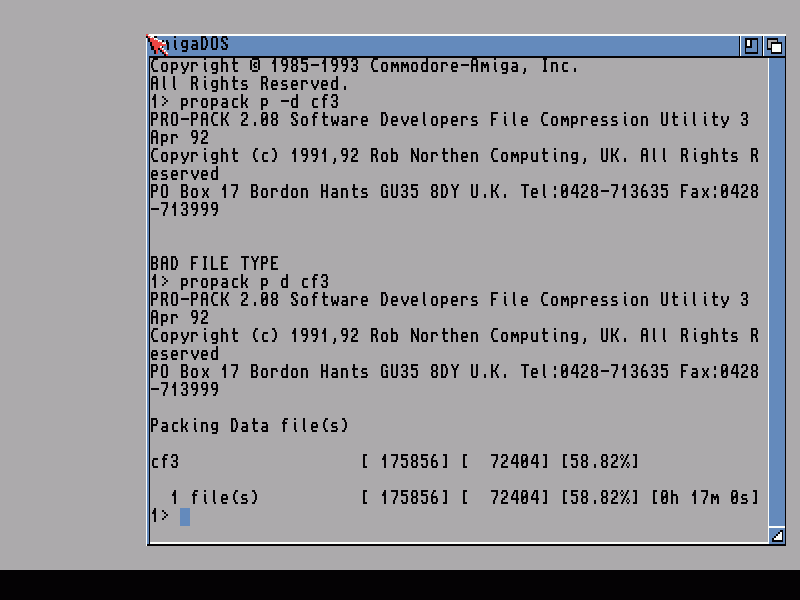Click the '1 file(s)' summary label

214,497
